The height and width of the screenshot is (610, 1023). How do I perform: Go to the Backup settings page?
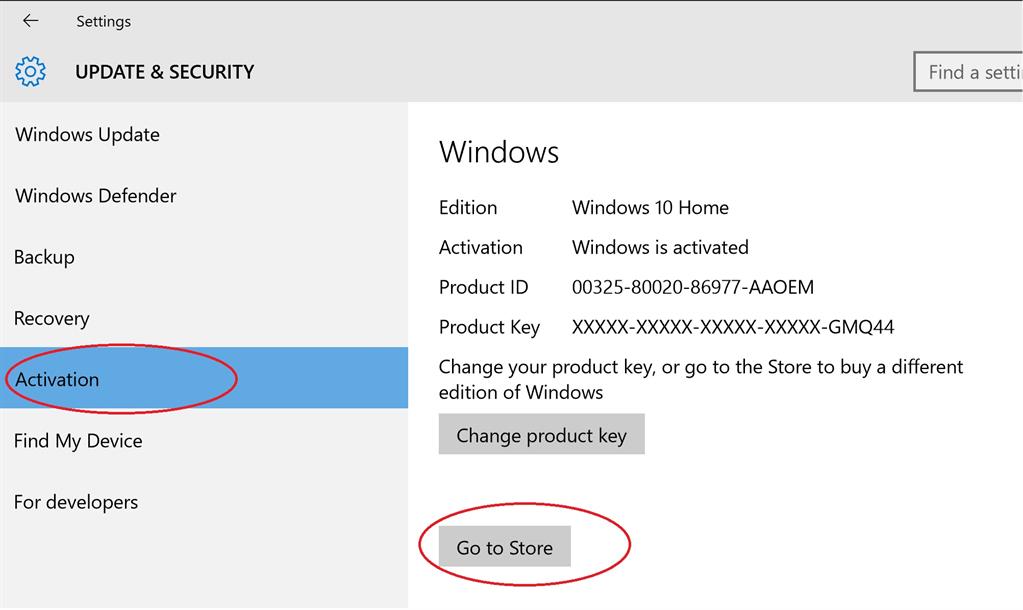tap(44, 257)
